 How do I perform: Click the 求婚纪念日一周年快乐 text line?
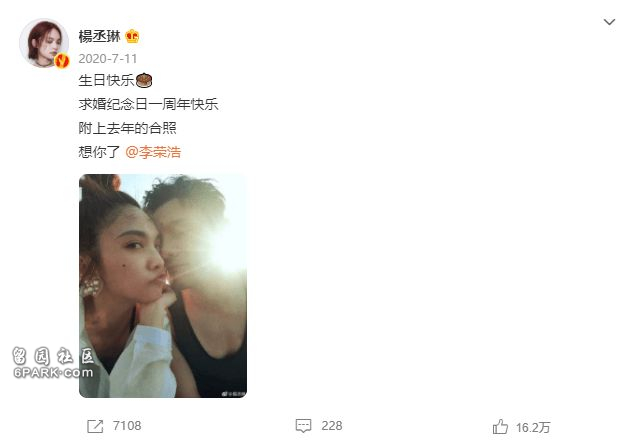click(149, 104)
